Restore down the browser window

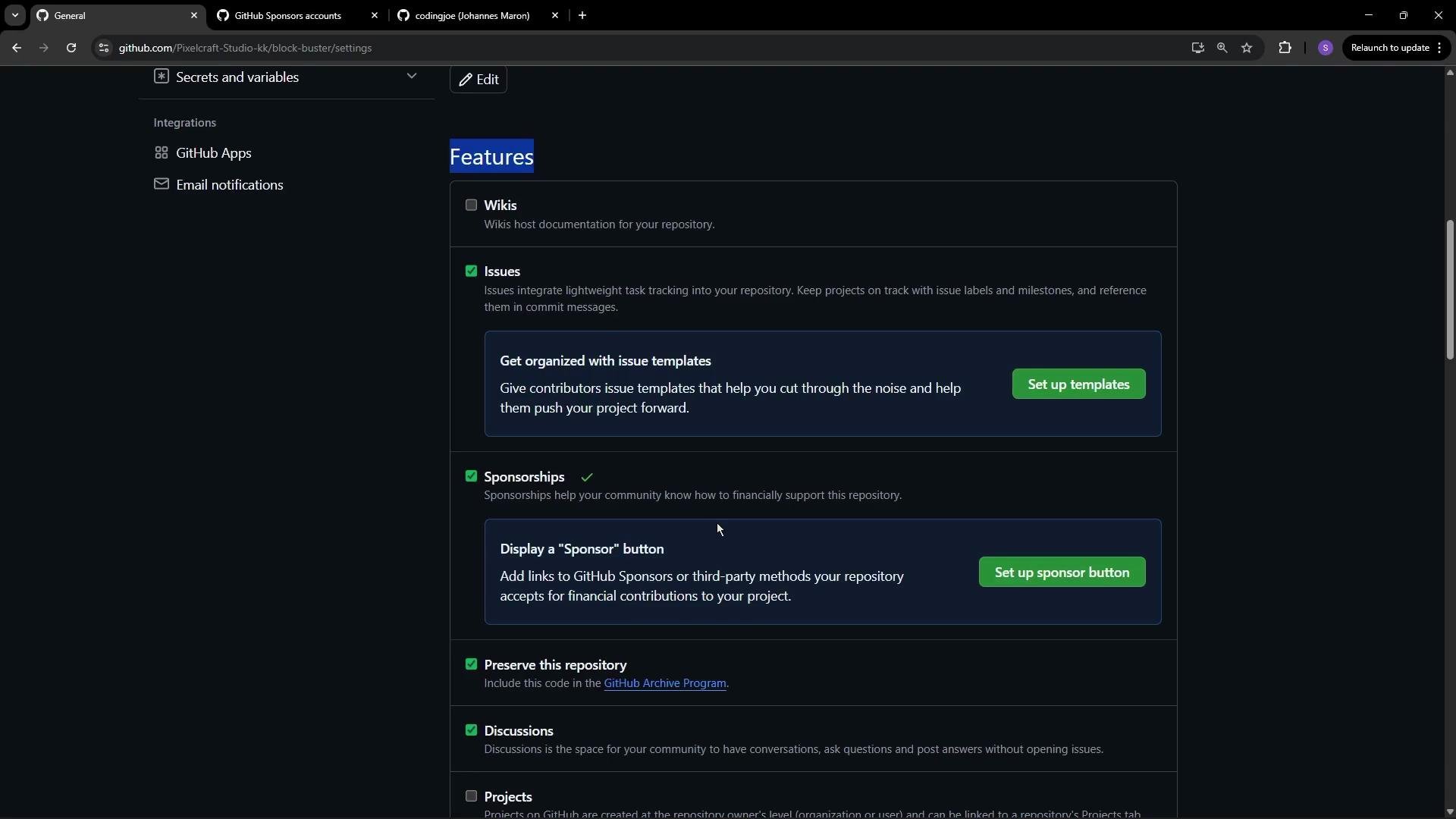pos(1404,15)
